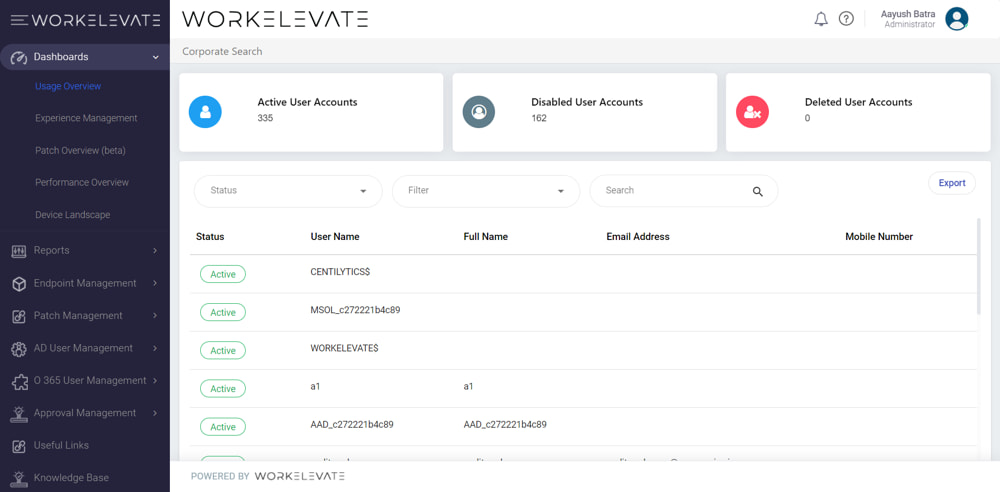Click the Email Address column header

click(638, 237)
